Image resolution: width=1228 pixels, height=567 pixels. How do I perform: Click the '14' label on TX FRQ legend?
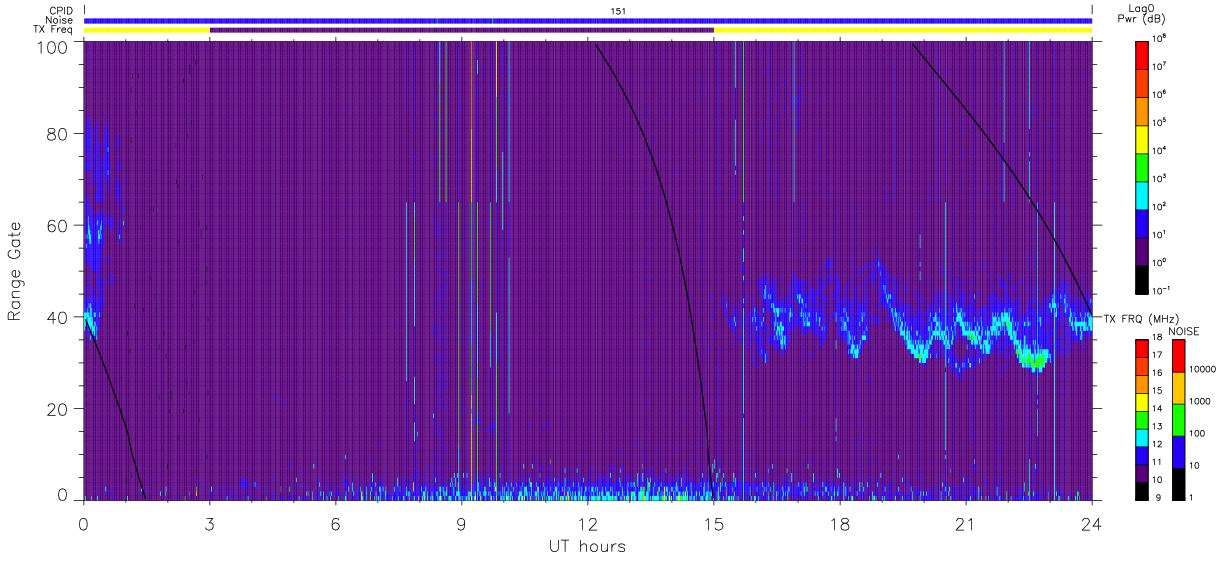pyautogui.click(x=1158, y=410)
